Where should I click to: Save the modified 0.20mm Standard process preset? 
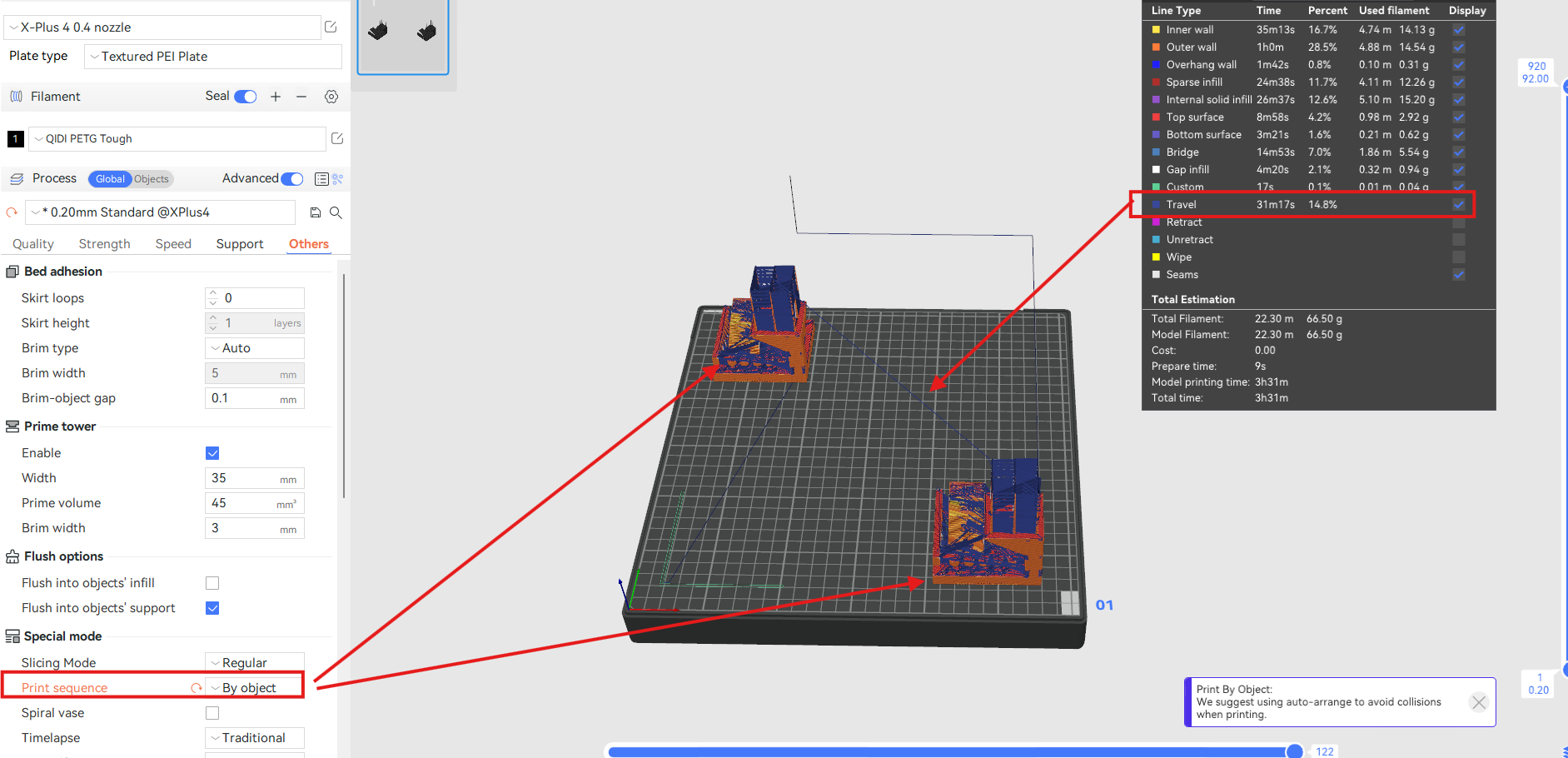315,212
